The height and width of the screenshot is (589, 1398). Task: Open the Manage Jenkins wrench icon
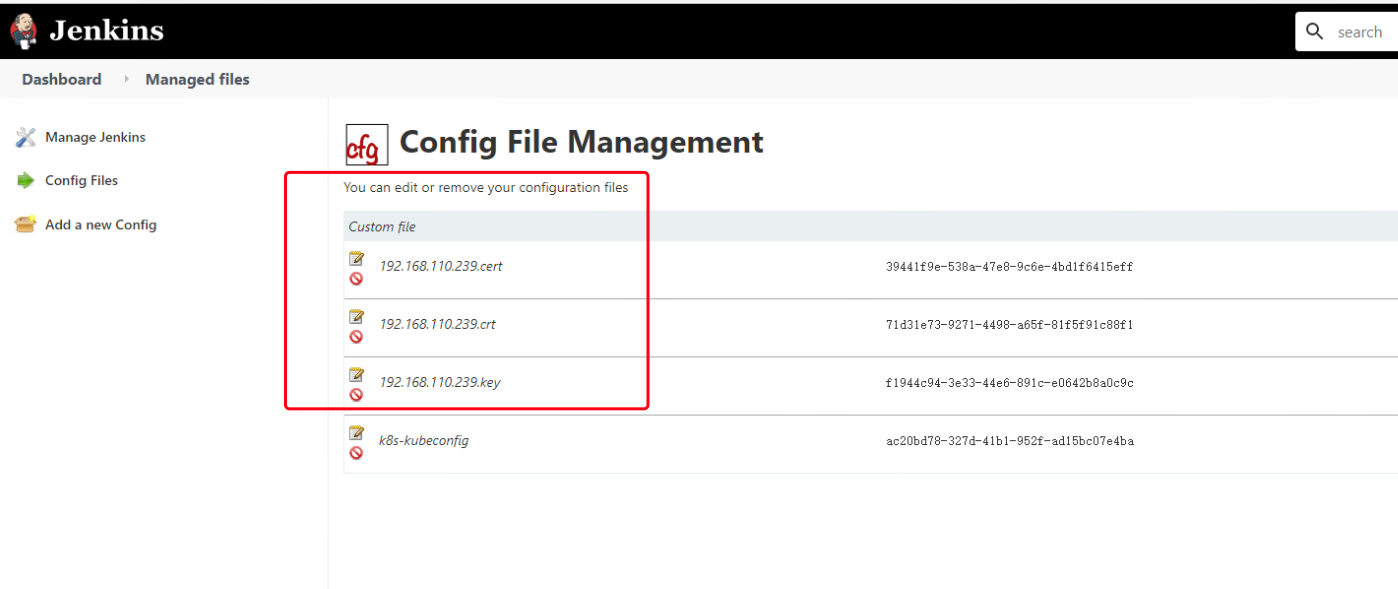coord(25,137)
